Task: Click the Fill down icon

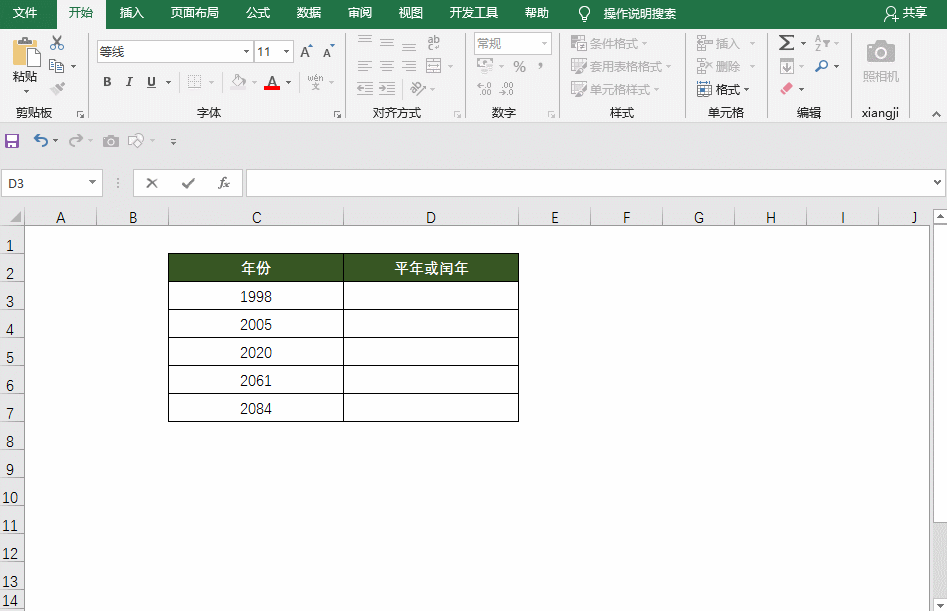Action: click(787, 66)
